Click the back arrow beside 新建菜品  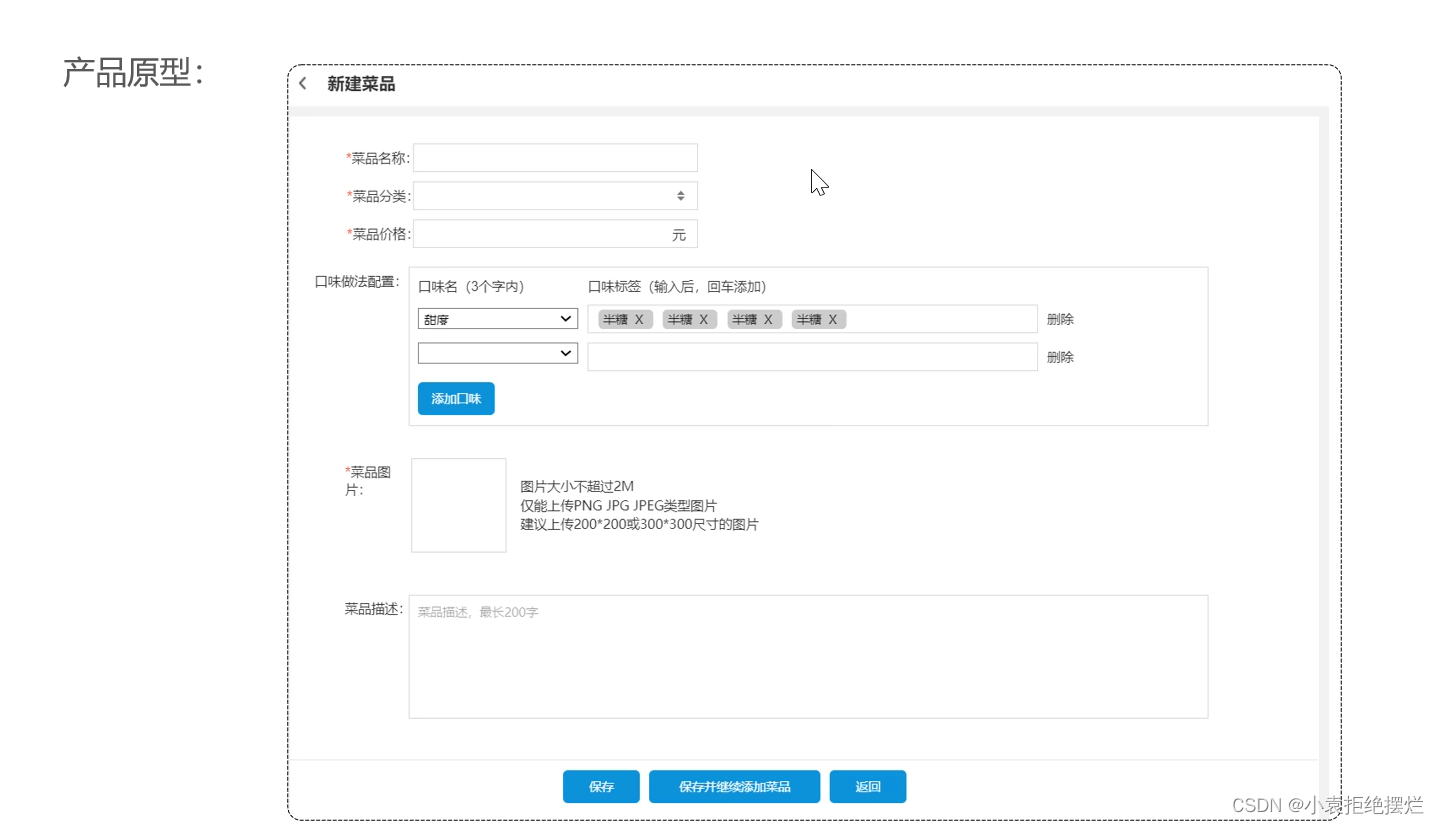tap(302, 83)
